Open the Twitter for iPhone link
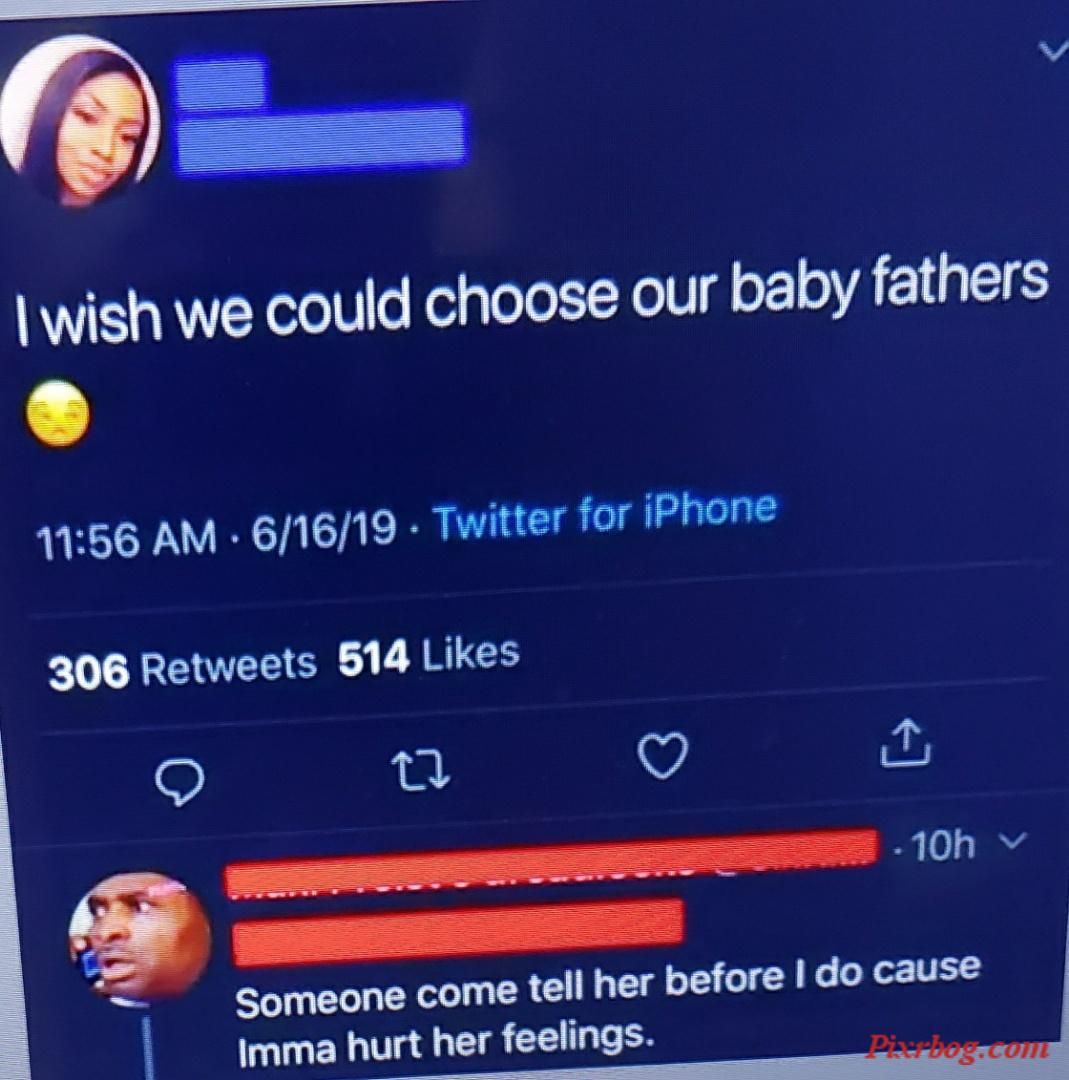 point(606,514)
